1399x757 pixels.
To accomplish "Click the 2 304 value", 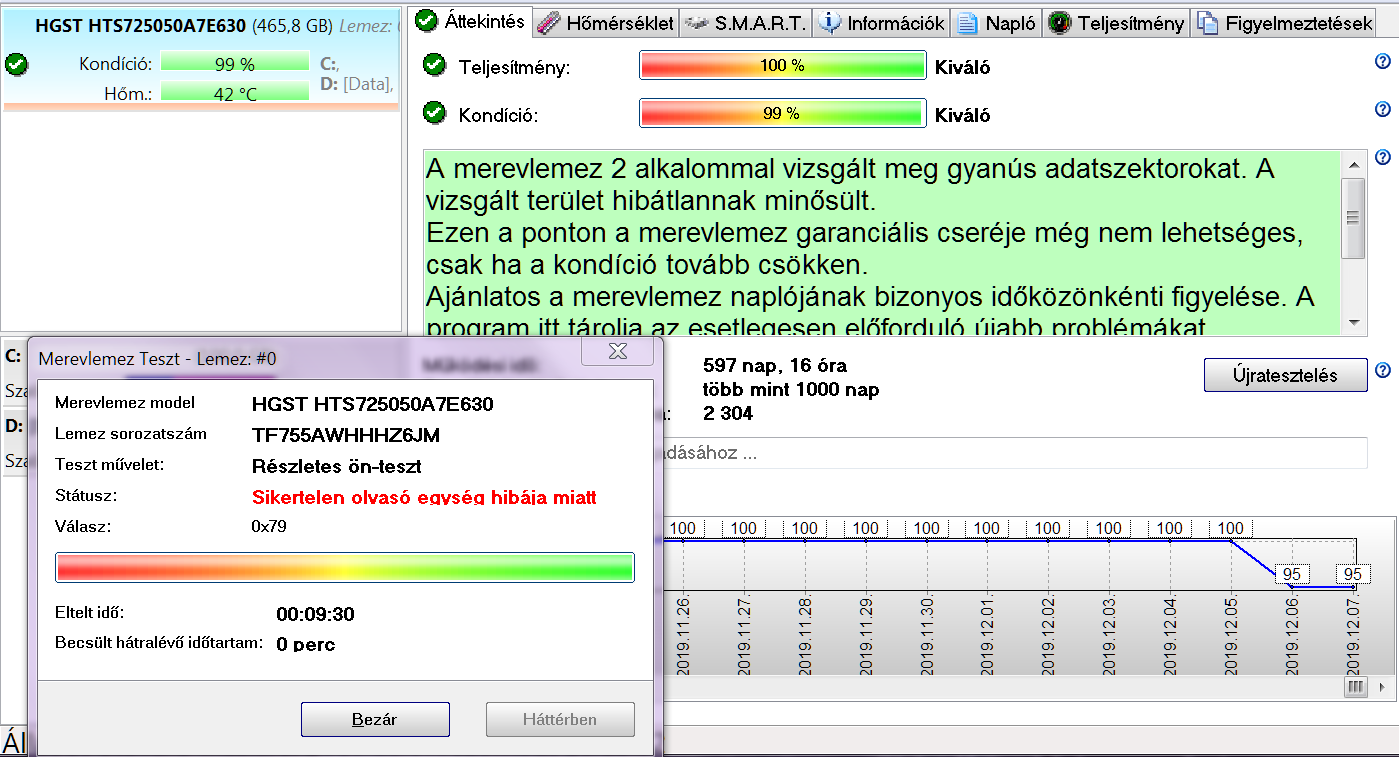I will (728, 413).
